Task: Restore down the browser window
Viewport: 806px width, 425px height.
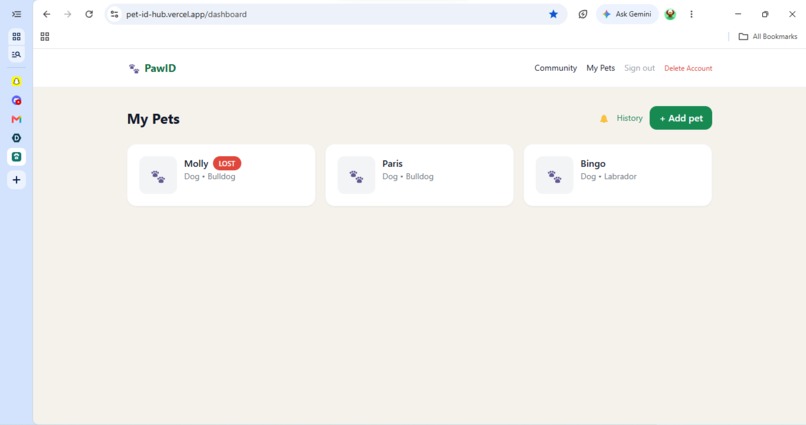Action: (x=765, y=14)
